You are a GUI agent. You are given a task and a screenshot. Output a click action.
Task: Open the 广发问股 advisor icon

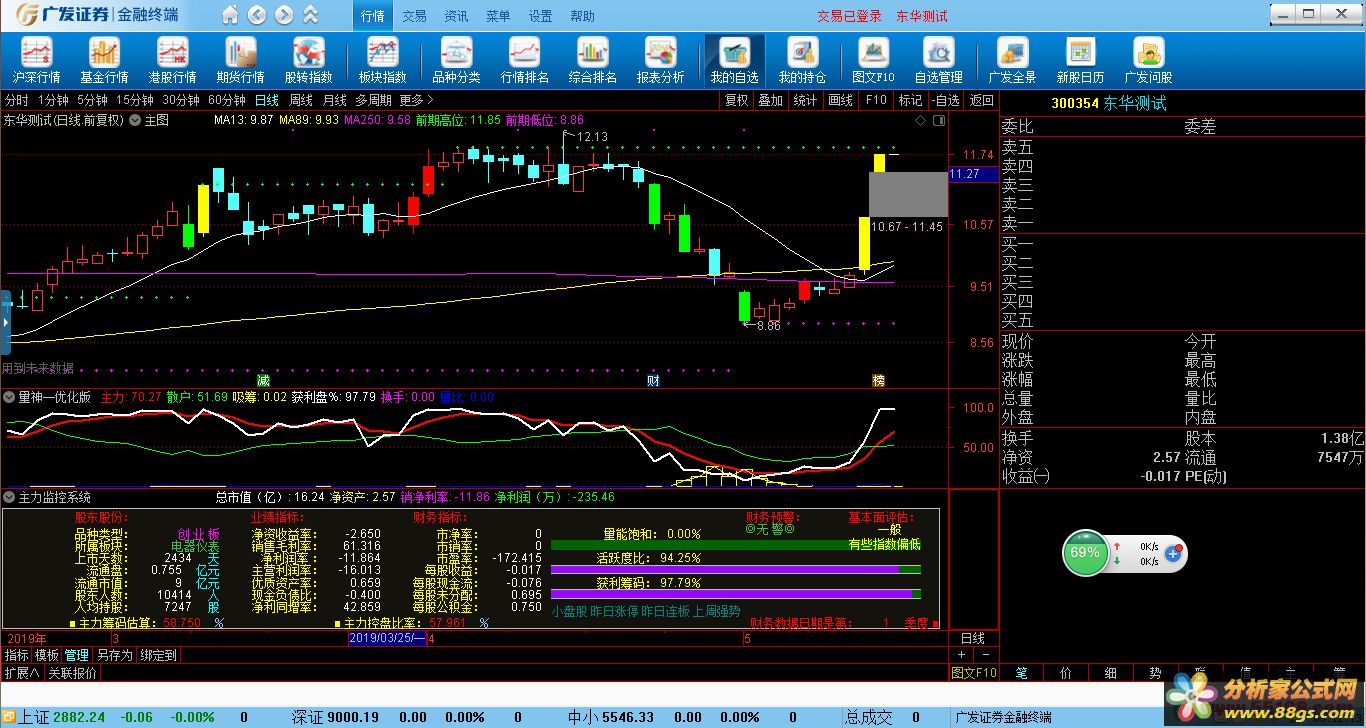coord(1148,60)
